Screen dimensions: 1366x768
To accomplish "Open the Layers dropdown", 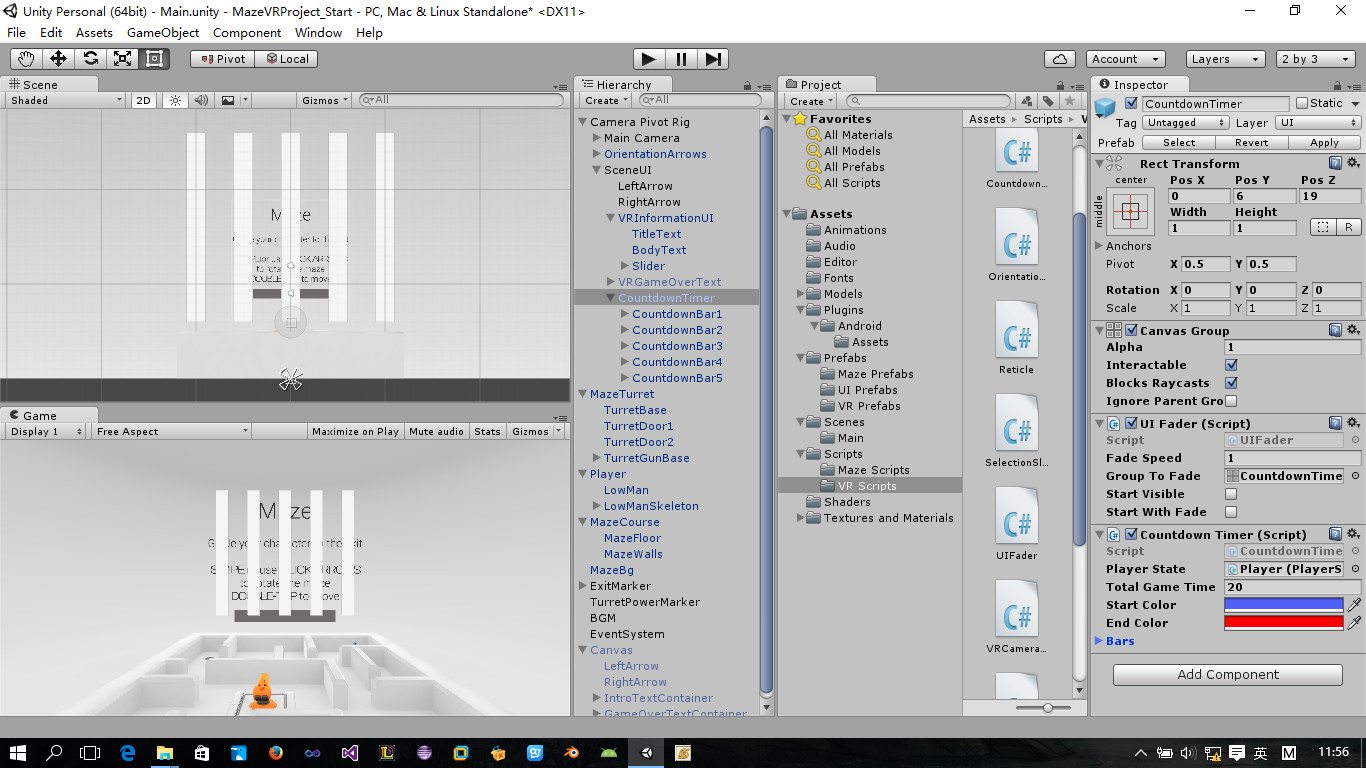I will click(1225, 59).
